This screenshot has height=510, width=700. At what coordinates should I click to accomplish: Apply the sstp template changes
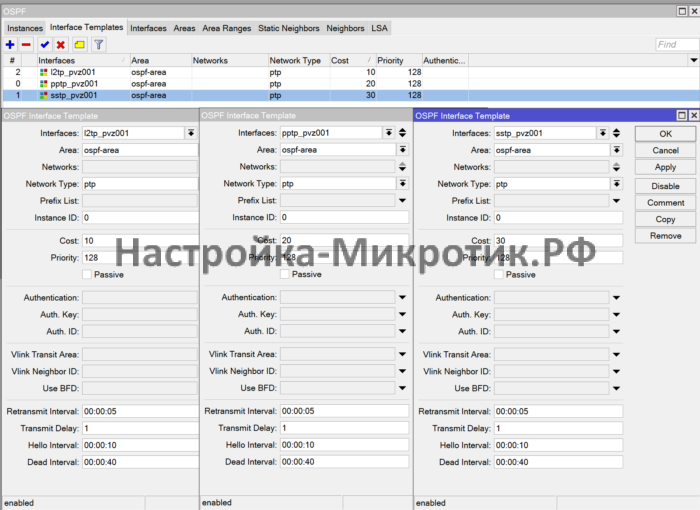click(x=666, y=167)
